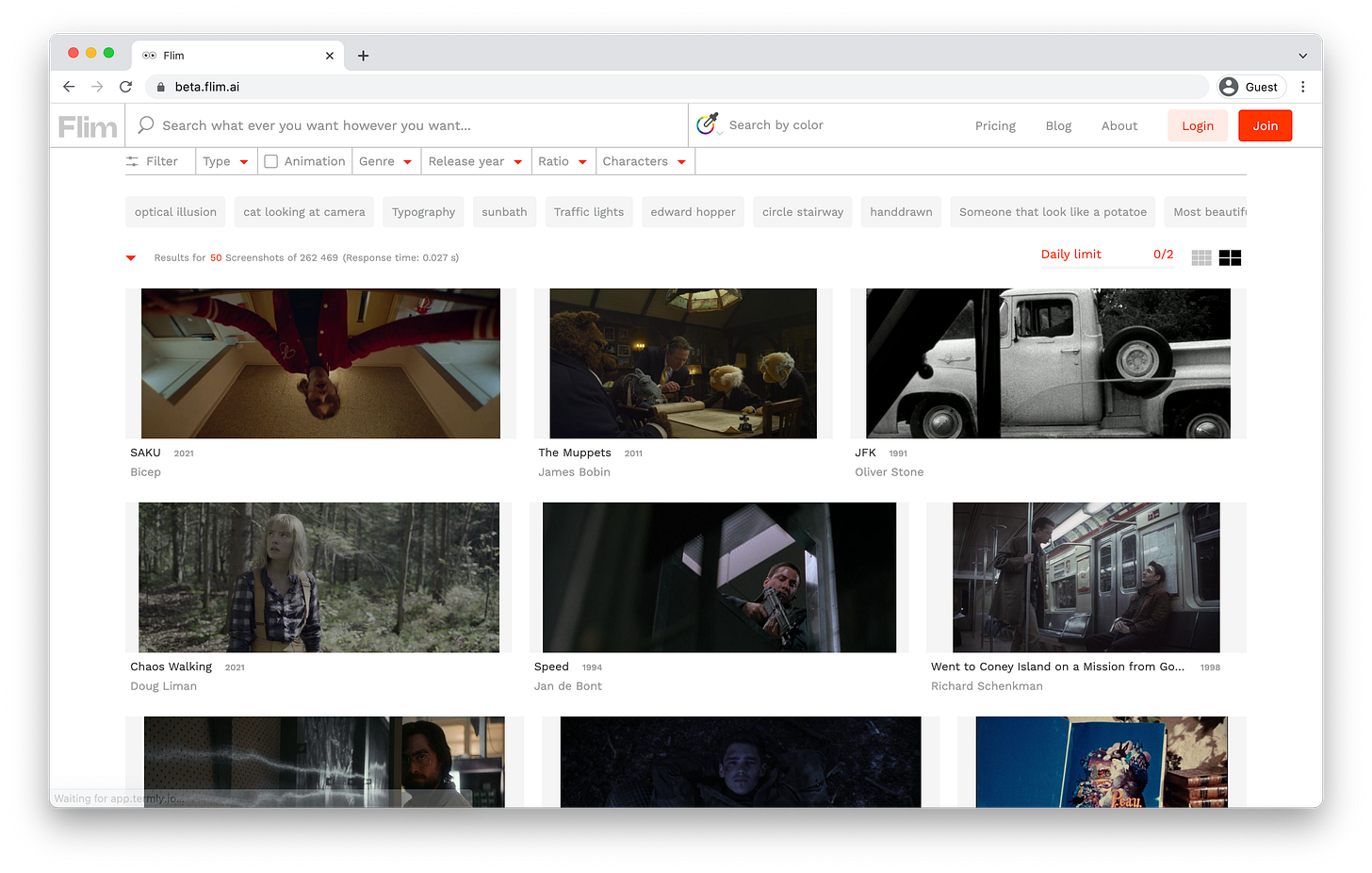Click the Daily limit indicator
The width and height of the screenshot is (1372, 873).
pyautogui.click(x=1107, y=255)
